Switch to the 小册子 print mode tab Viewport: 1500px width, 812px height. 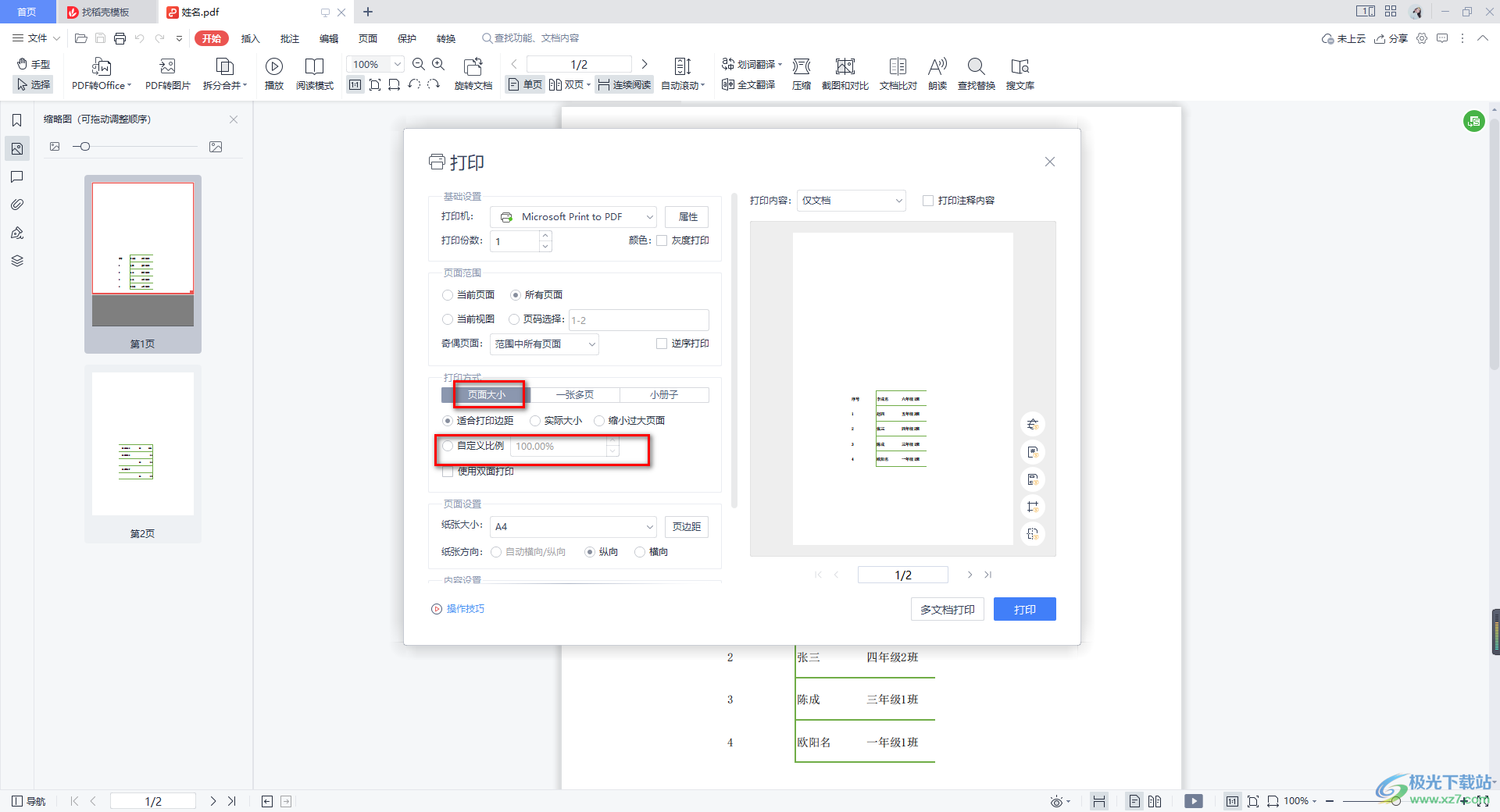point(664,395)
